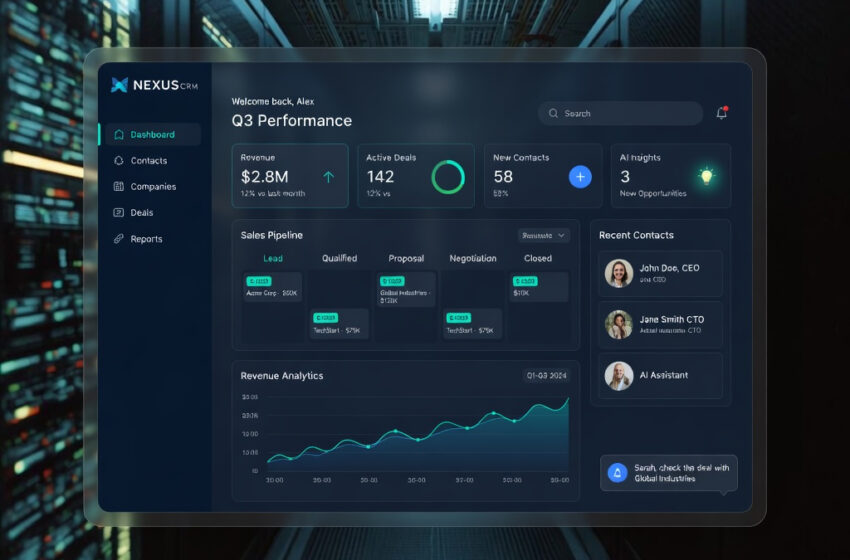The image size is (850, 560).
Task: Click the blue plus add-contact button
Action: [580, 177]
